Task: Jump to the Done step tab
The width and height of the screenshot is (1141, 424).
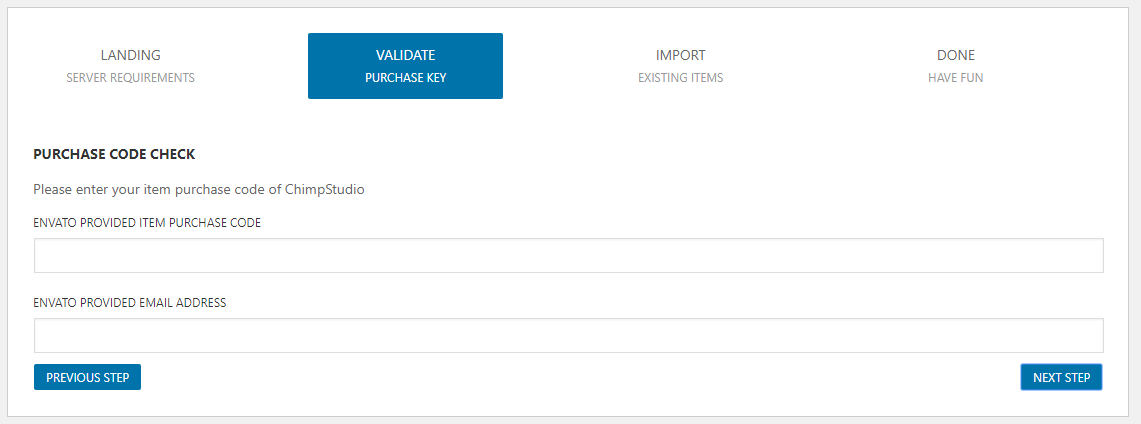Action: pyautogui.click(x=955, y=65)
